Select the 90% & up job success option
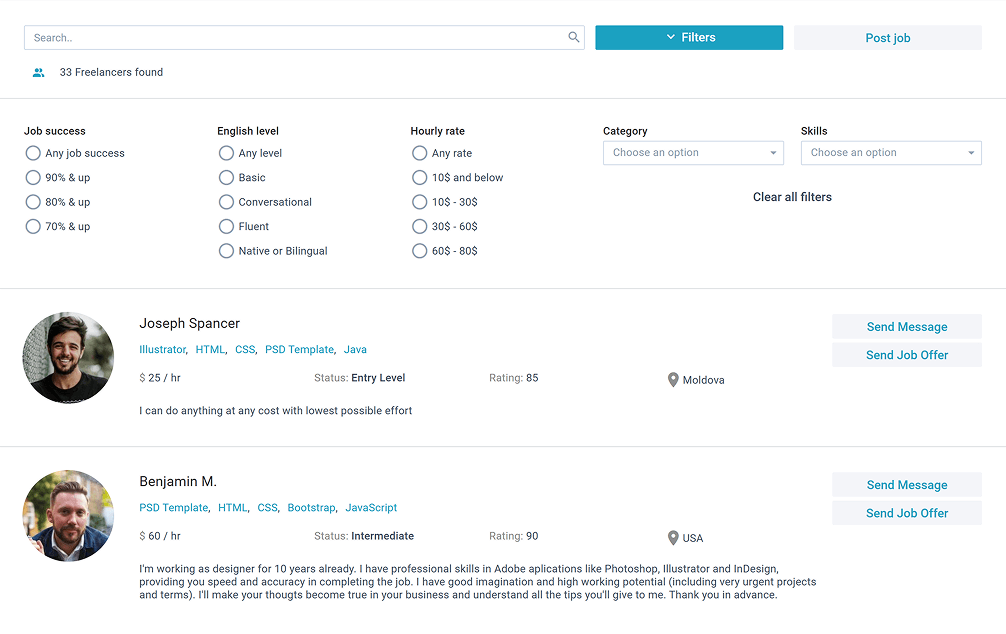Image resolution: width=1006 pixels, height=634 pixels. (x=33, y=178)
